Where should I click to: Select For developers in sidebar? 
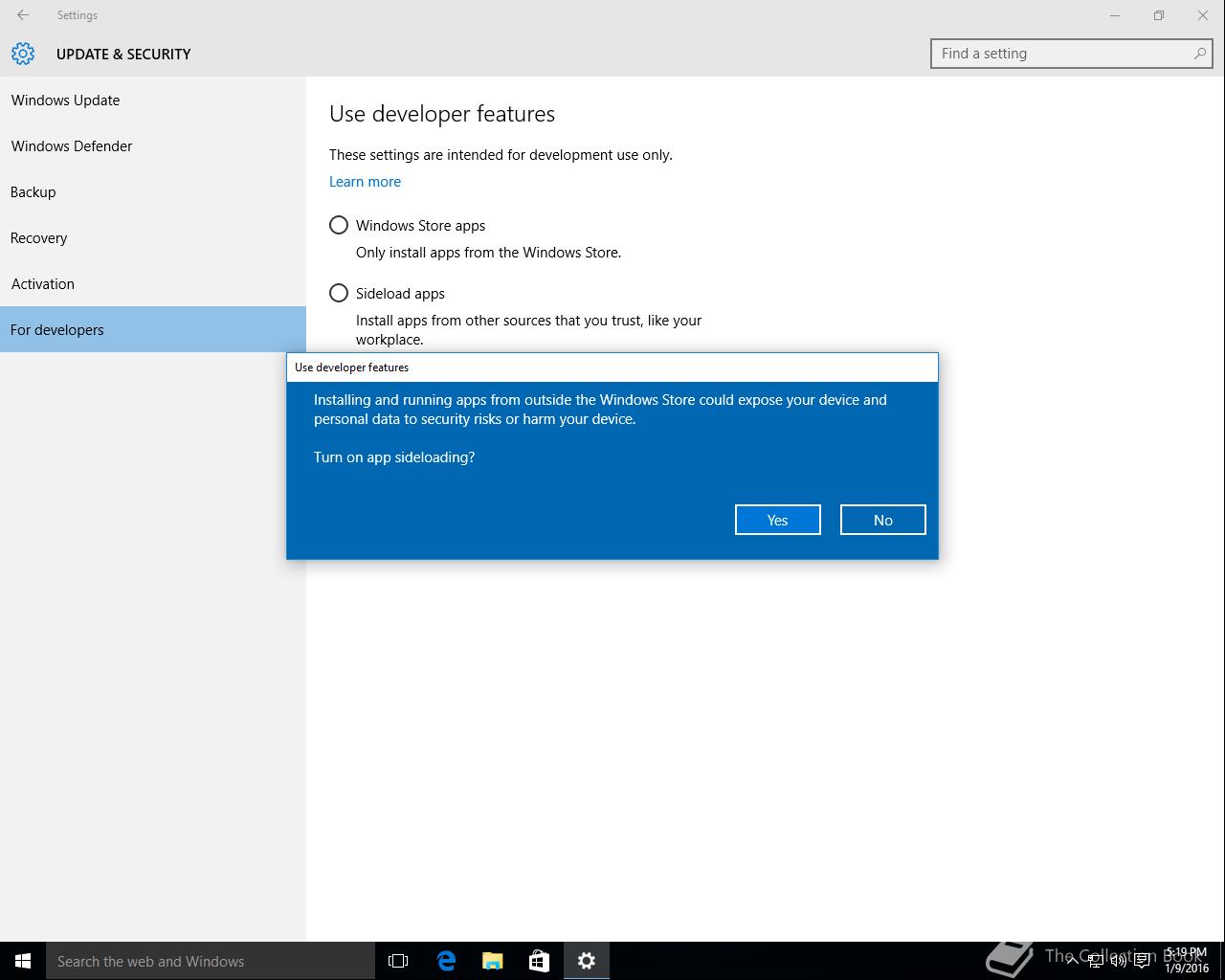(x=153, y=329)
